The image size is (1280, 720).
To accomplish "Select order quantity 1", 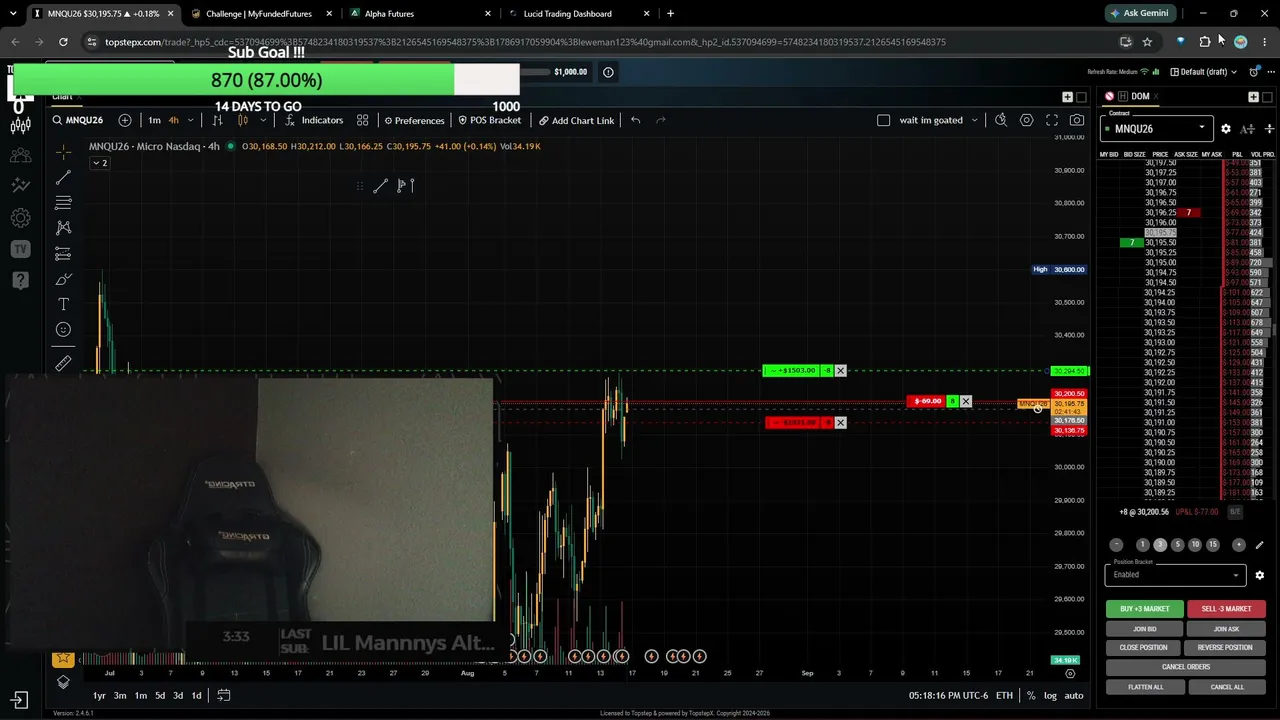I will point(1142,545).
